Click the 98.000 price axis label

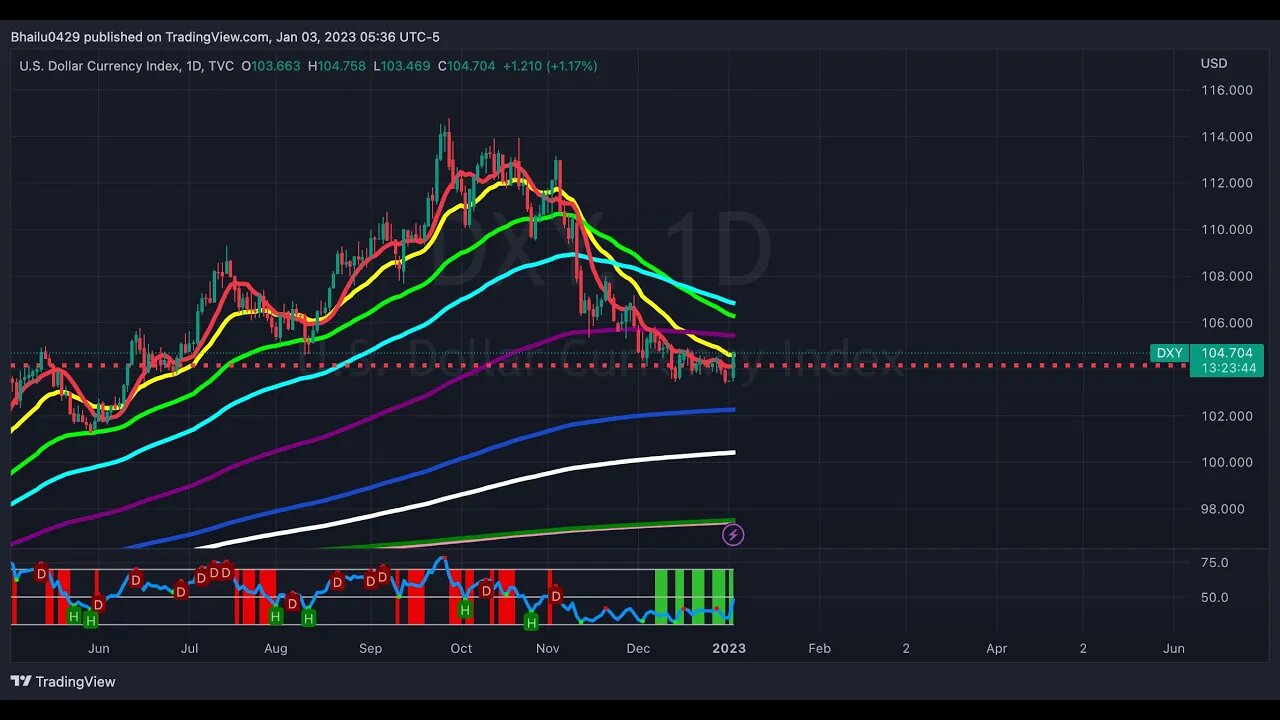click(1223, 509)
